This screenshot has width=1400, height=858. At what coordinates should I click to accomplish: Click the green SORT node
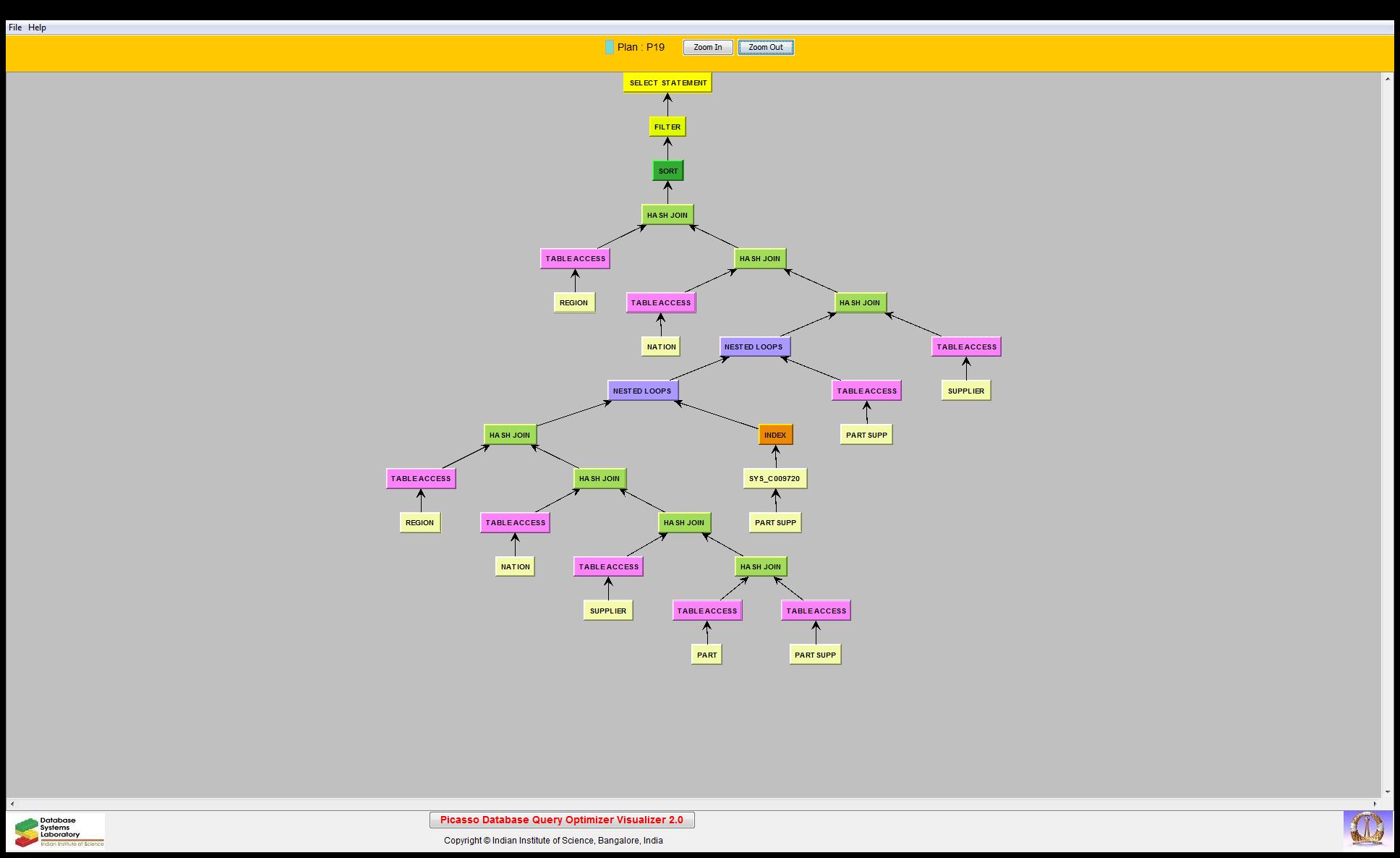(667, 171)
